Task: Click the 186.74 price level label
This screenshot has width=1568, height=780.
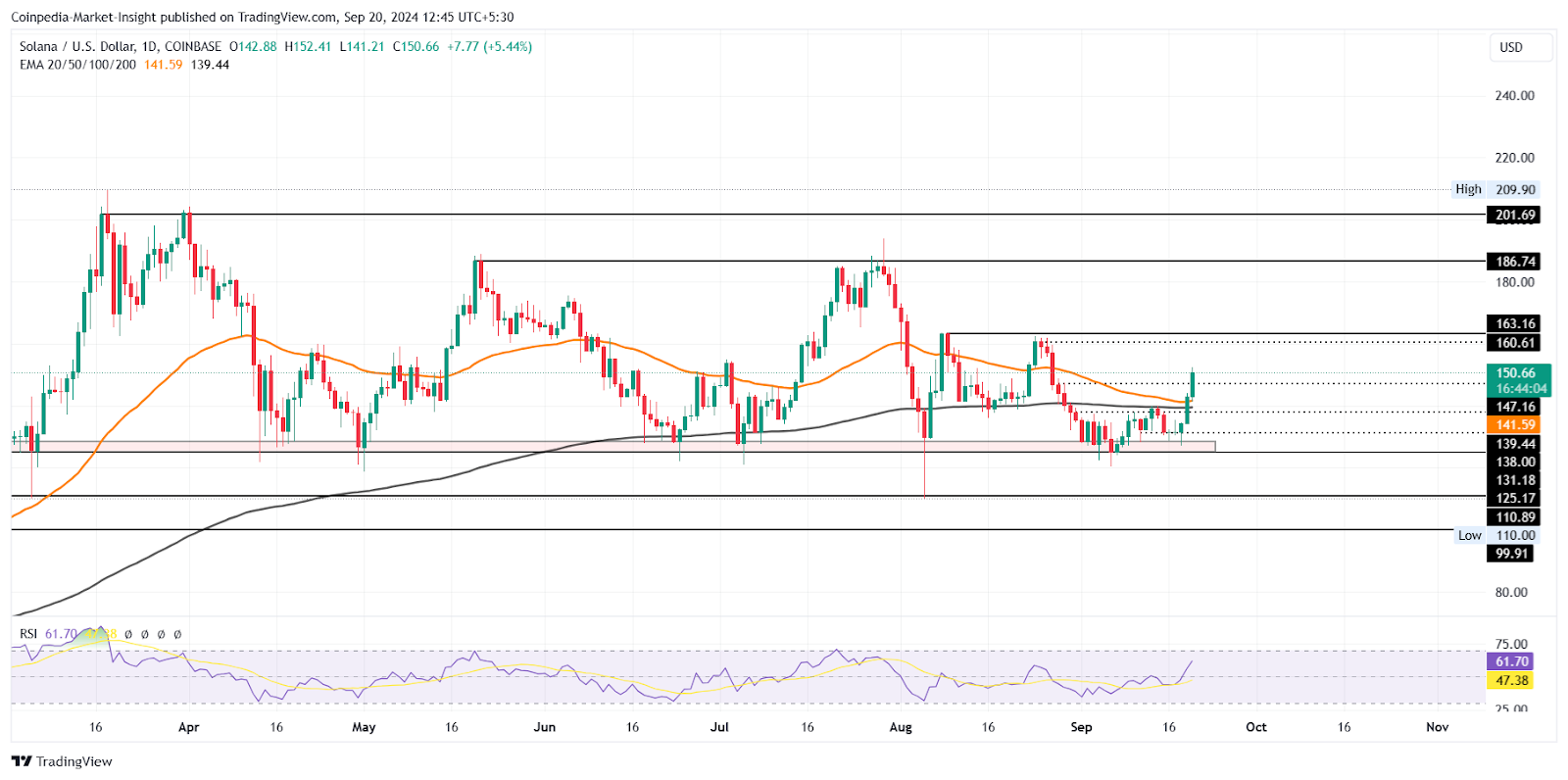Action: click(x=1514, y=262)
